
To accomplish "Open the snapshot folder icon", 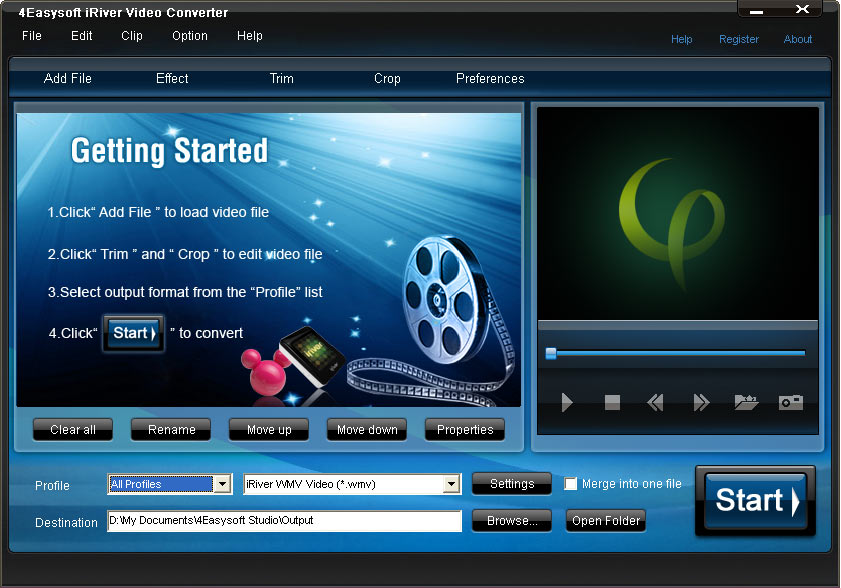I will click(745, 403).
